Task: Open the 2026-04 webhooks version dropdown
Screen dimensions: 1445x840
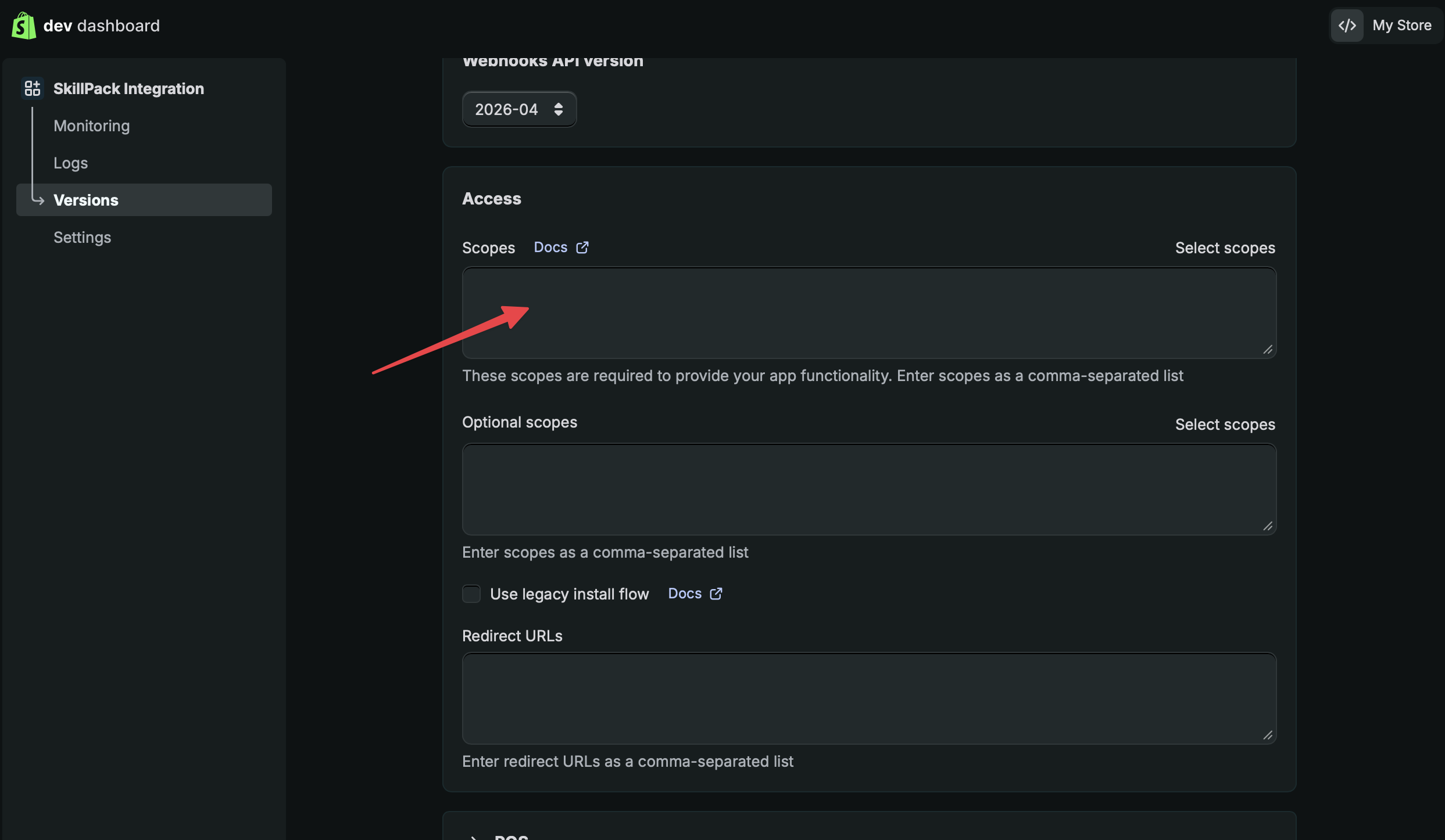Action: tap(519, 109)
